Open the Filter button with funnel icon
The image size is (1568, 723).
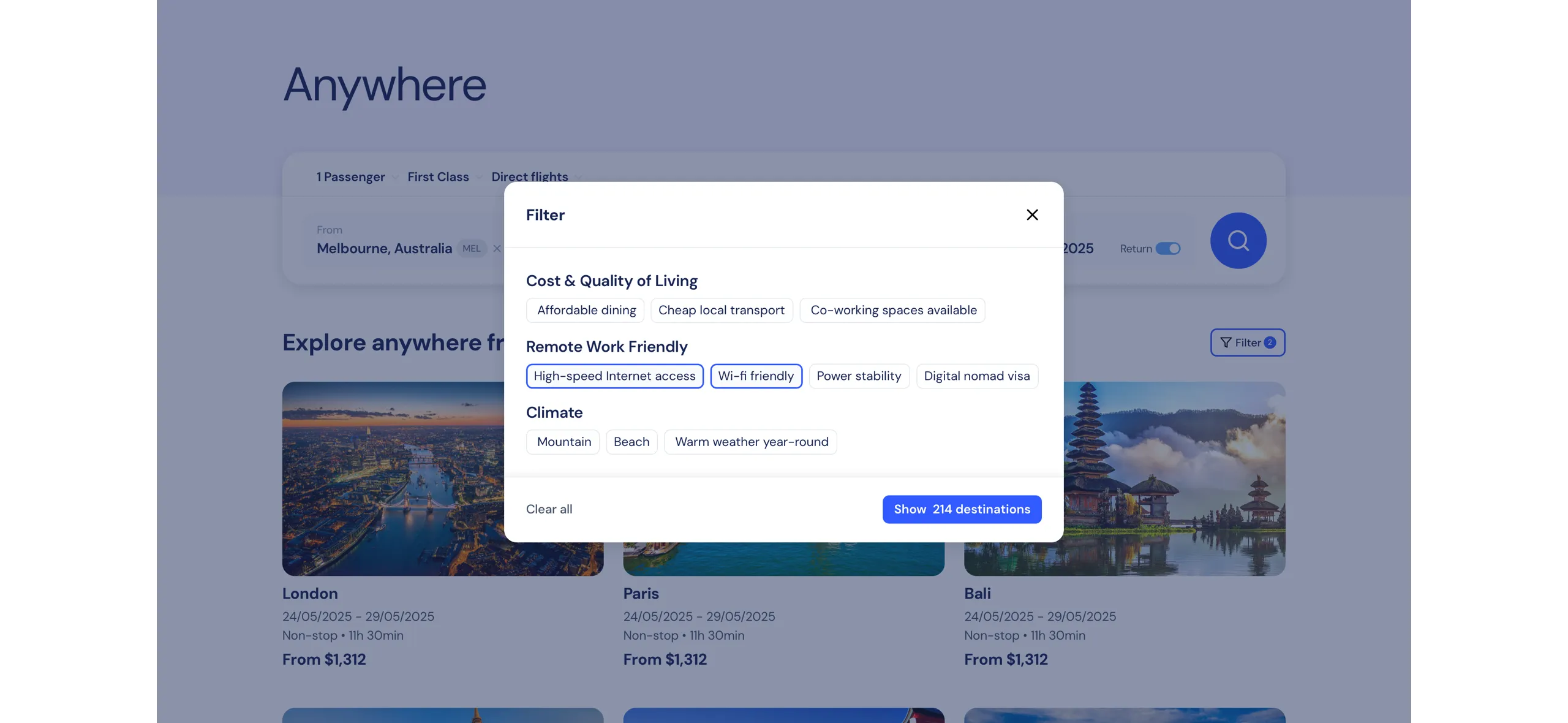1247,343
